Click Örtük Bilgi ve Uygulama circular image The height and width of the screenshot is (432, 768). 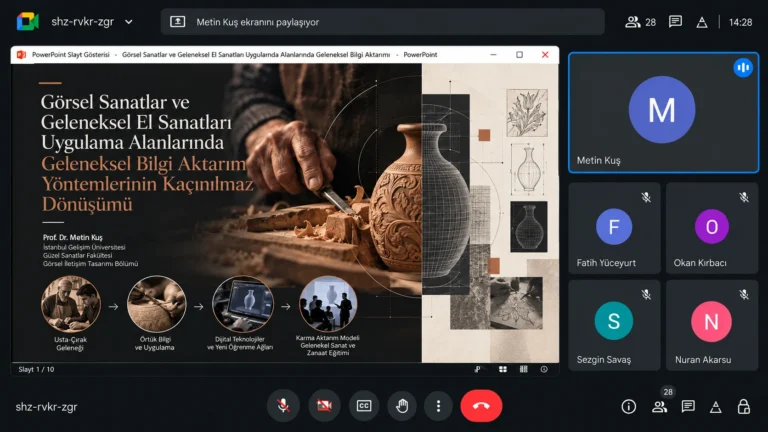click(156, 304)
